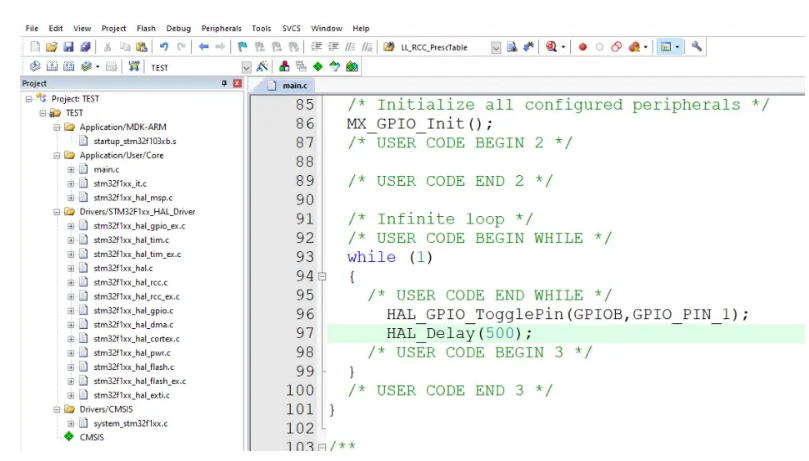Collapse the while loop code fold at line 94

[x=322, y=276]
